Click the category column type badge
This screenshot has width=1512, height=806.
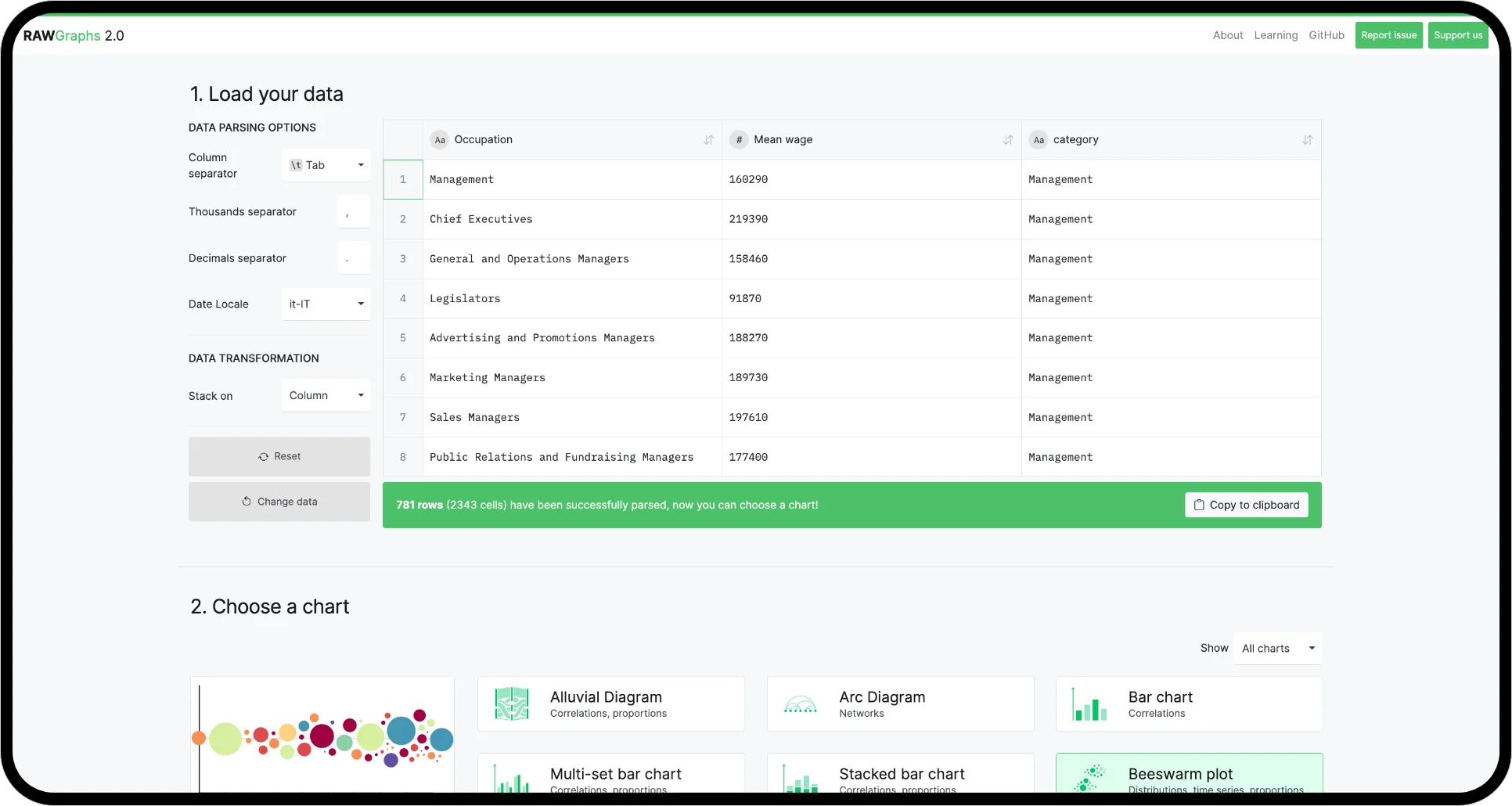coord(1039,140)
